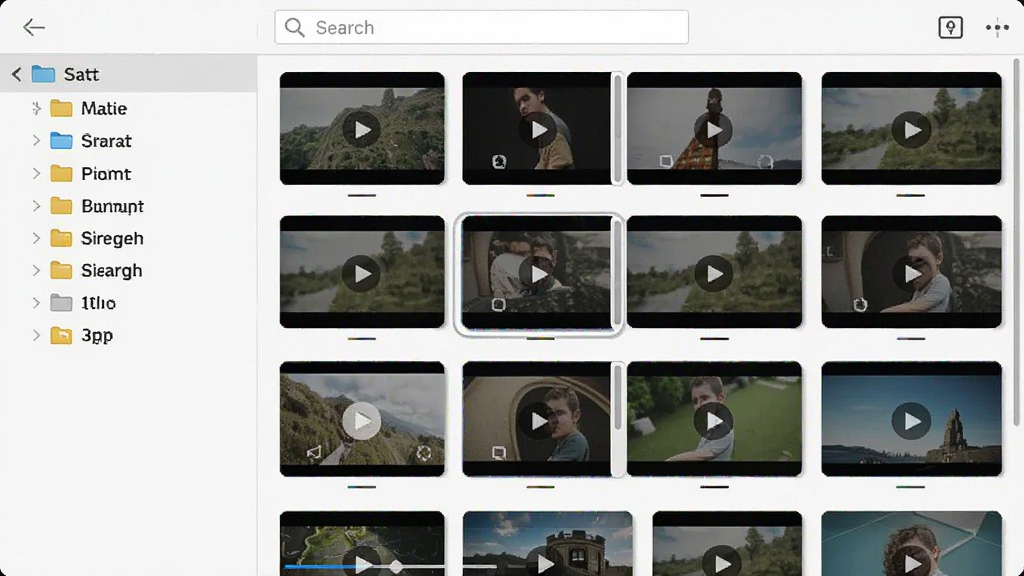Click the scrollbar beside the round archway video

617,419
